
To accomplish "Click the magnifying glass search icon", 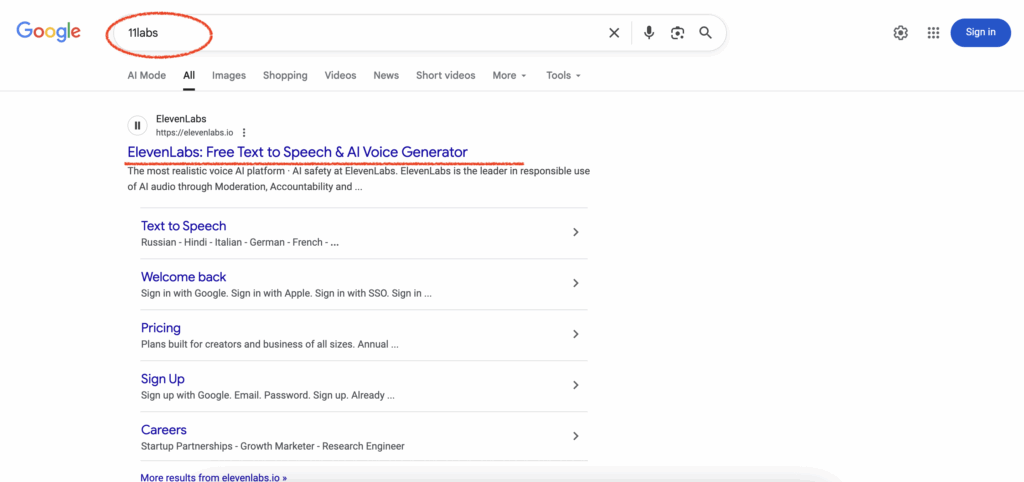I will (706, 33).
